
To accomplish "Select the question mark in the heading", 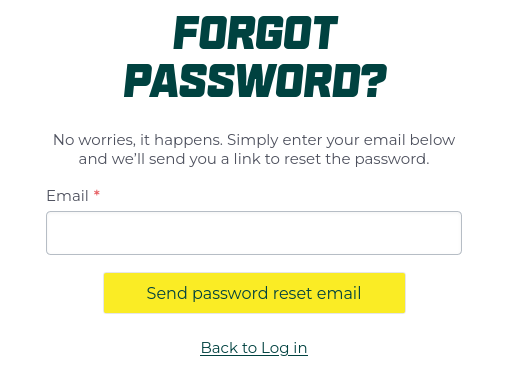I will point(376,81).
